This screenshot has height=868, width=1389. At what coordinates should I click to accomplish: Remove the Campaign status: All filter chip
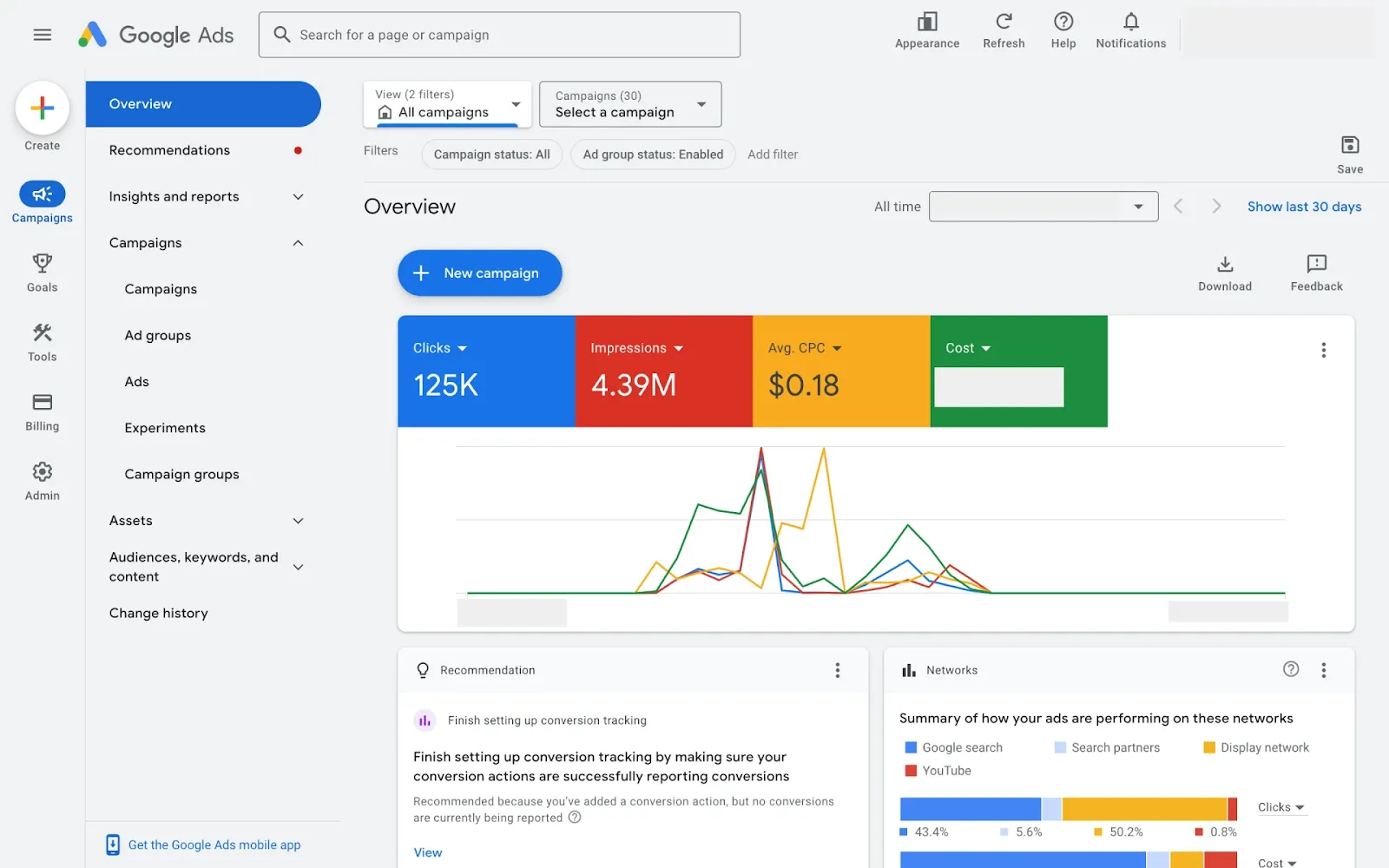(491, 154)
